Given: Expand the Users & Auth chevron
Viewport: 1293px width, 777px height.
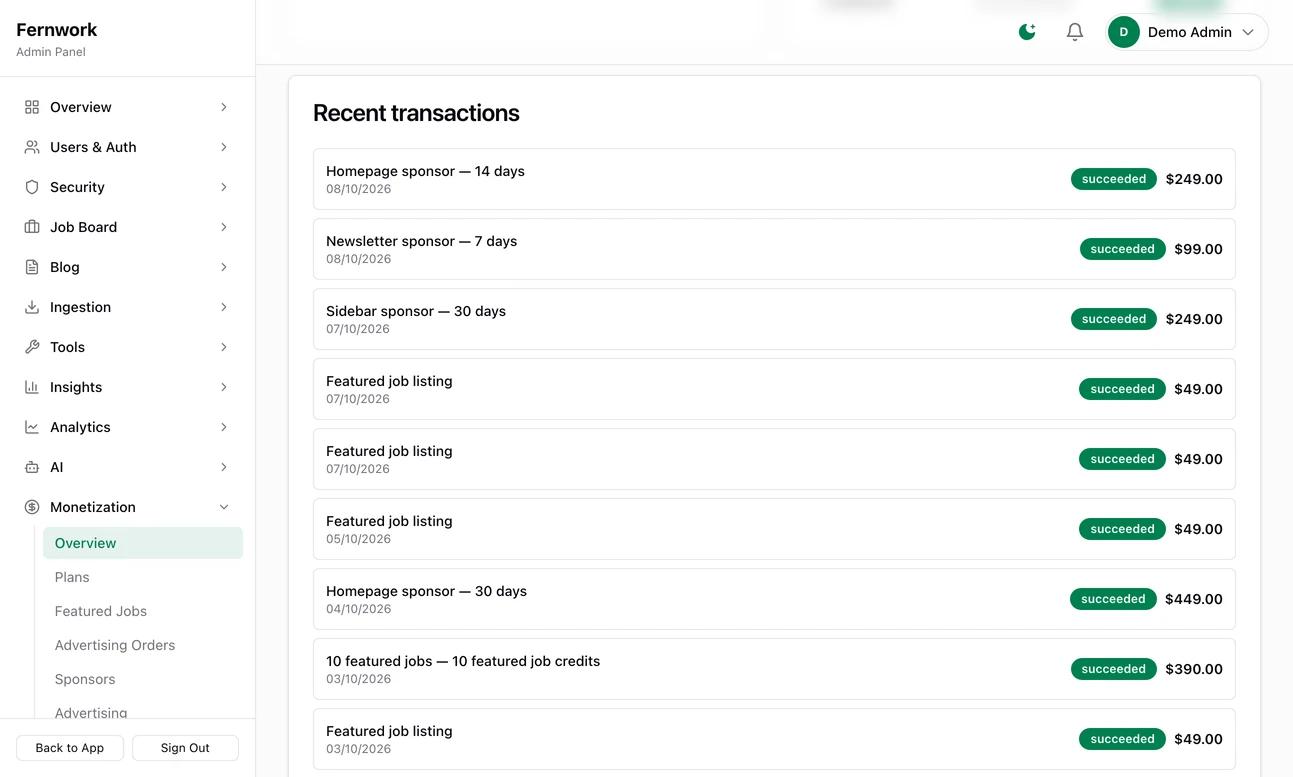Looking at the screenshot, I should 224,147.
